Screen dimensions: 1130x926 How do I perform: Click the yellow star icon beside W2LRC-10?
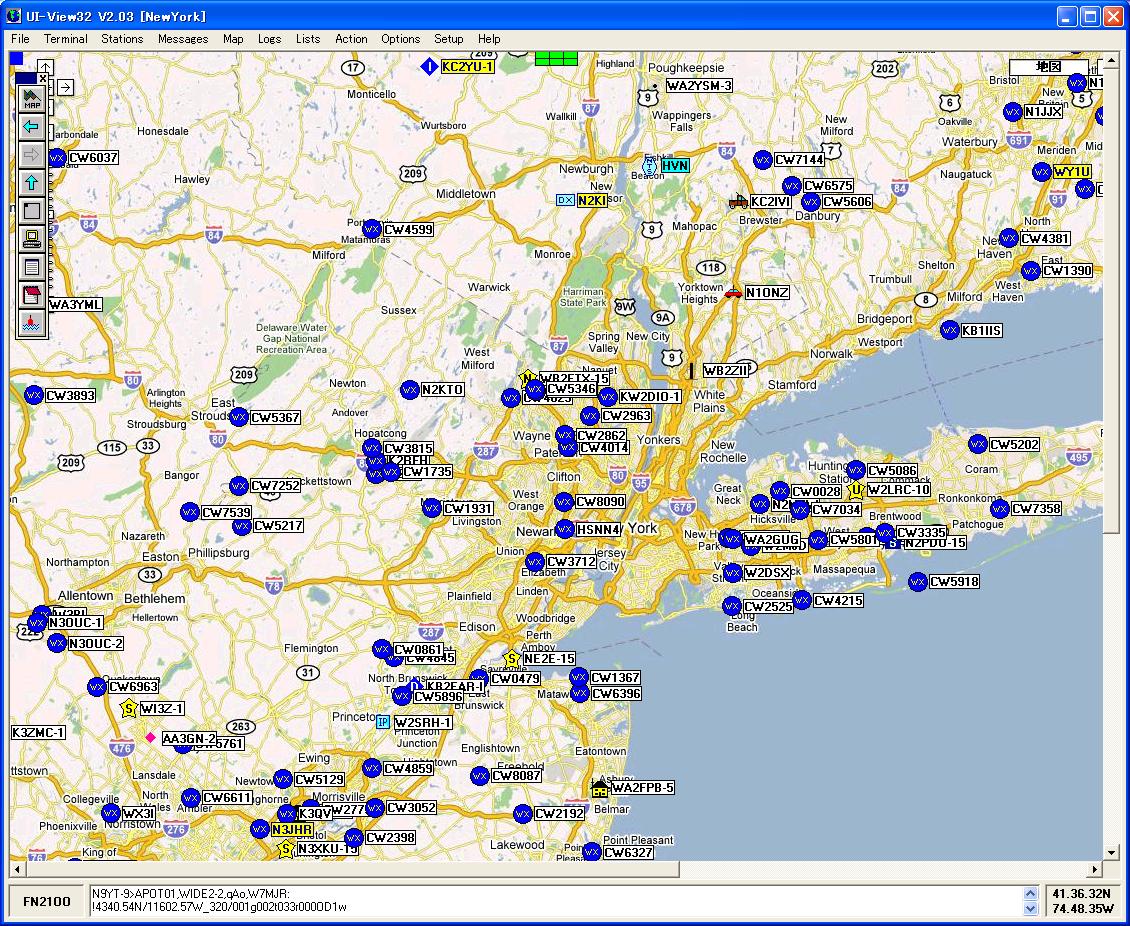(855, 491)
